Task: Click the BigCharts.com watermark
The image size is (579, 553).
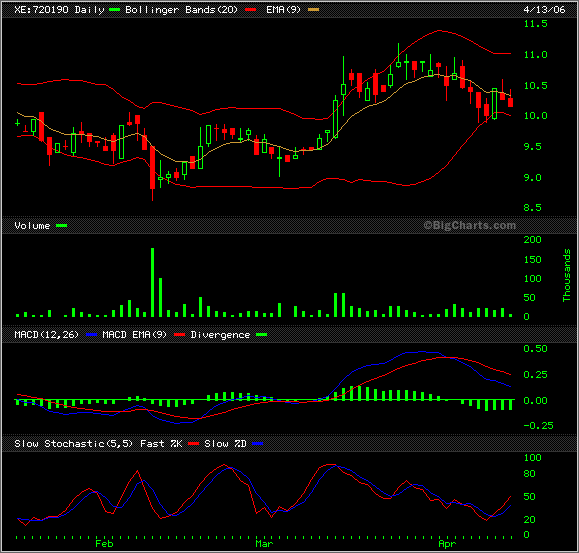Action: [x=470, y=225]
